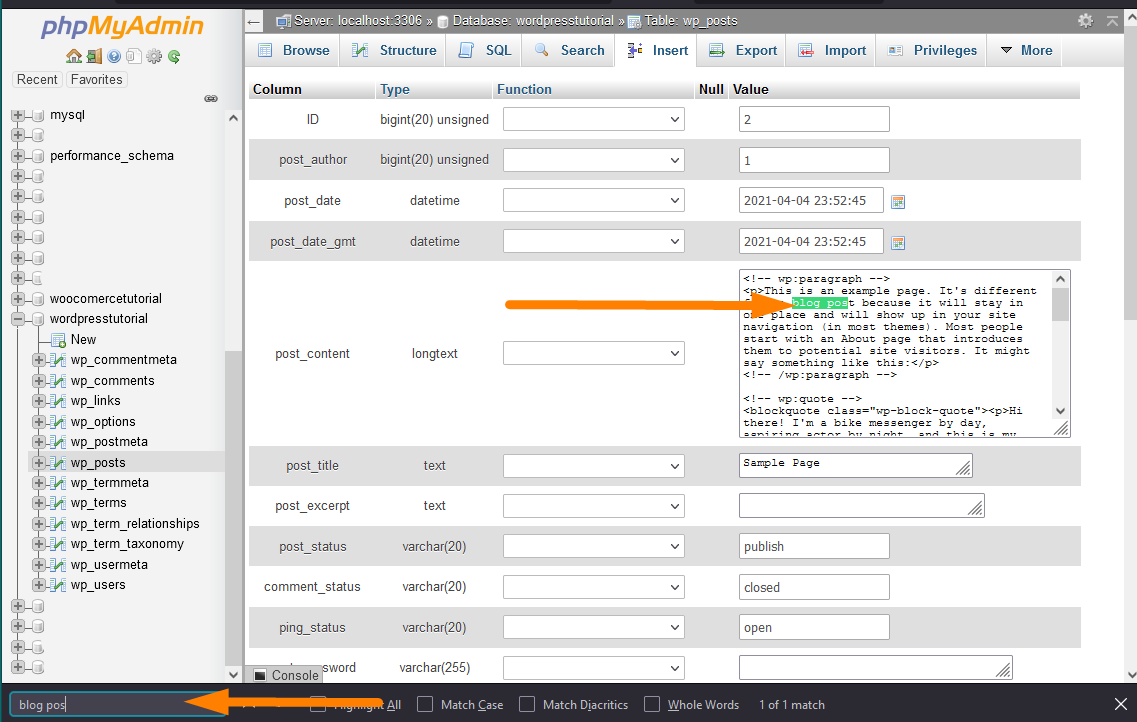Reload navigation panel green arrow icon
This screenshot has height=722, width=1137.
tap(174, 57)
